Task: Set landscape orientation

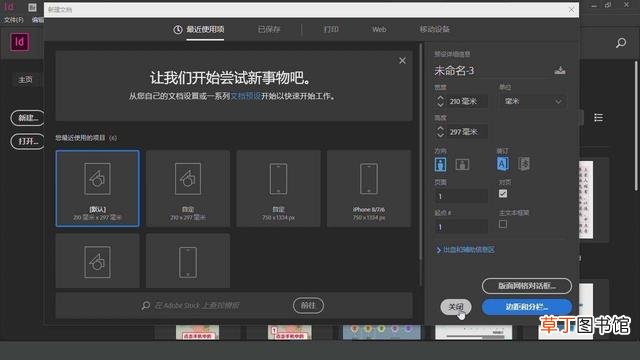Action: (462, 164)
